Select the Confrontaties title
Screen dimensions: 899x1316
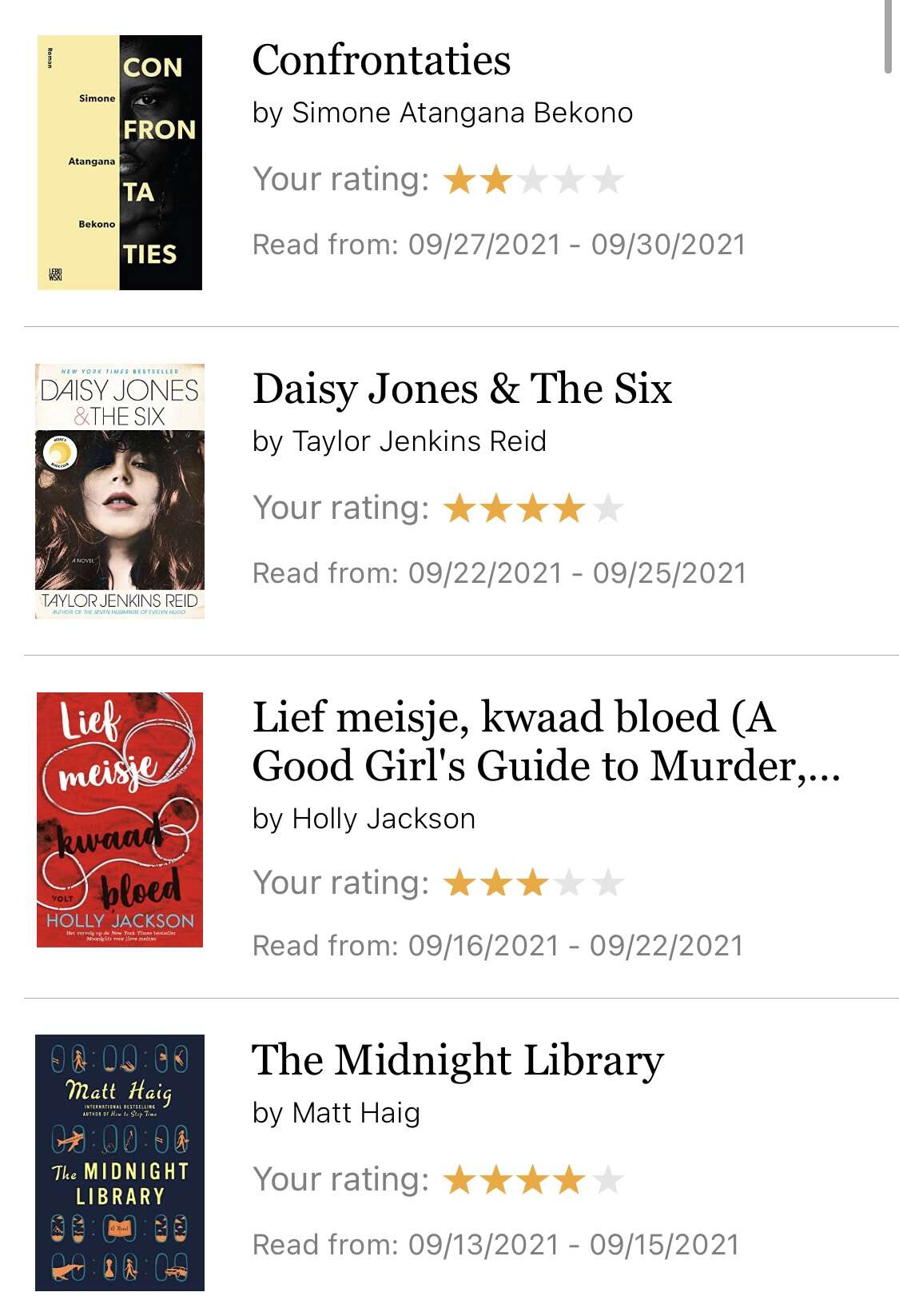pos(381,61)
